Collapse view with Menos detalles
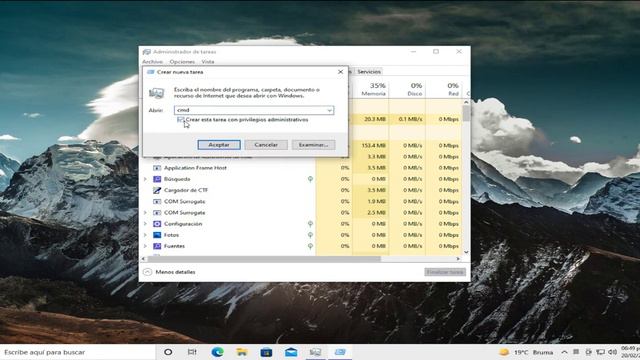640x360 pixels. (x=169, y=272)
